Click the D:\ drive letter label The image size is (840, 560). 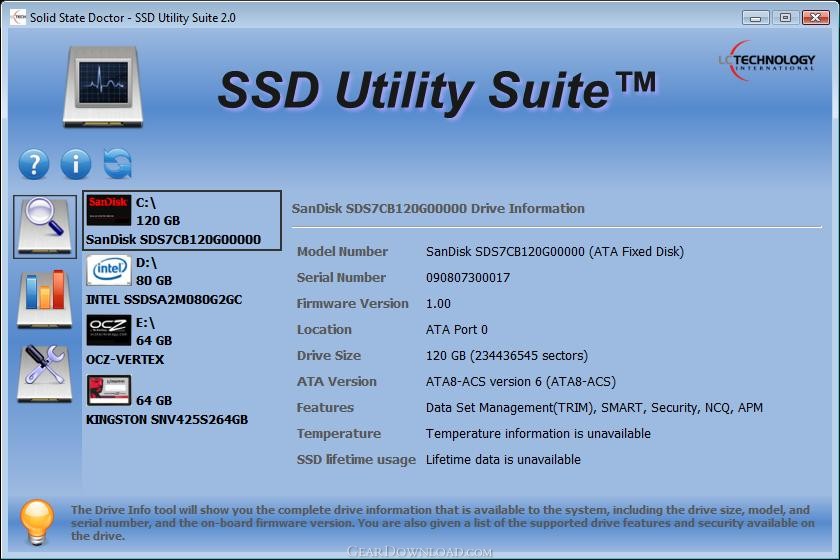click(x=146, y=263)
